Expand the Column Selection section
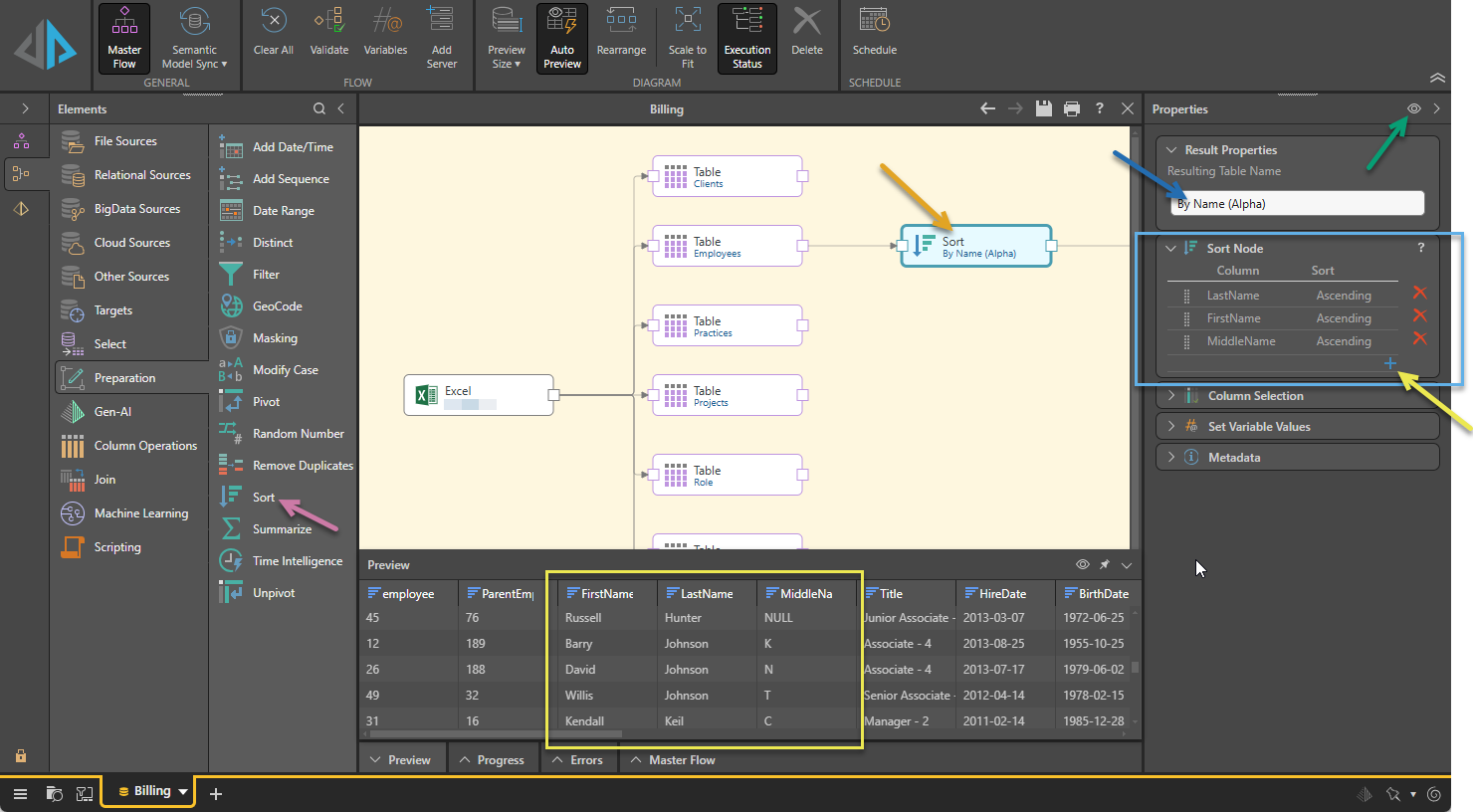1473x812 pixels. click(x=1254, y=396)
